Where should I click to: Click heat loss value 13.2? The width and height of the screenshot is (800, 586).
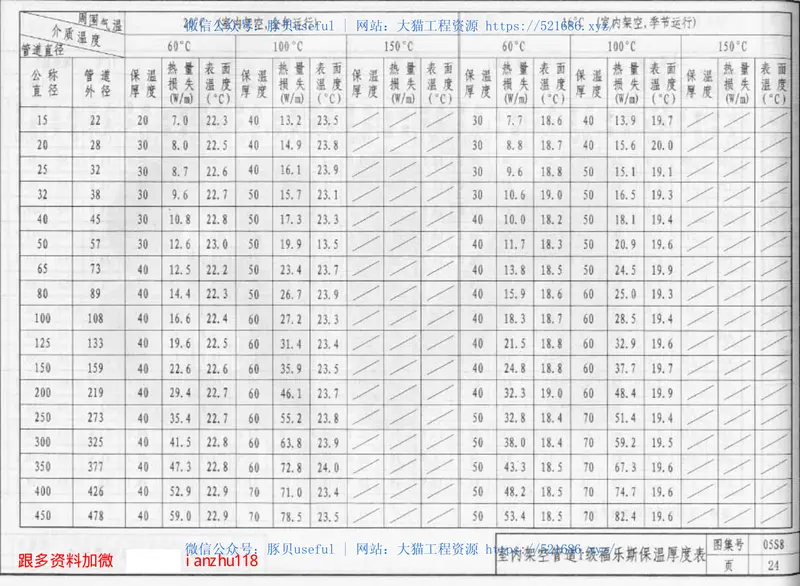click(x=290, y=120)
